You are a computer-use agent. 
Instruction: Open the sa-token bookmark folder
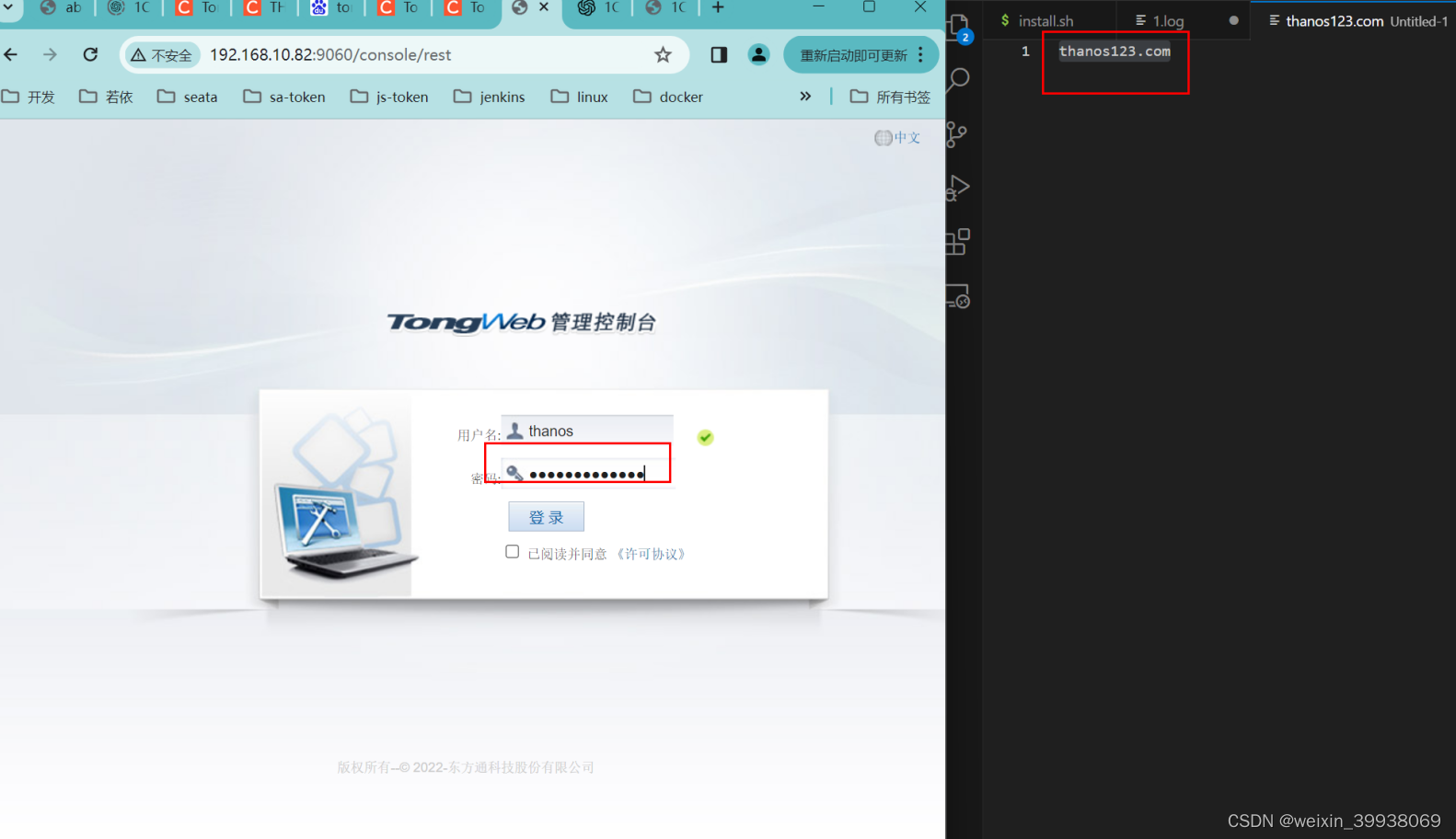click(x=284, y=97)
